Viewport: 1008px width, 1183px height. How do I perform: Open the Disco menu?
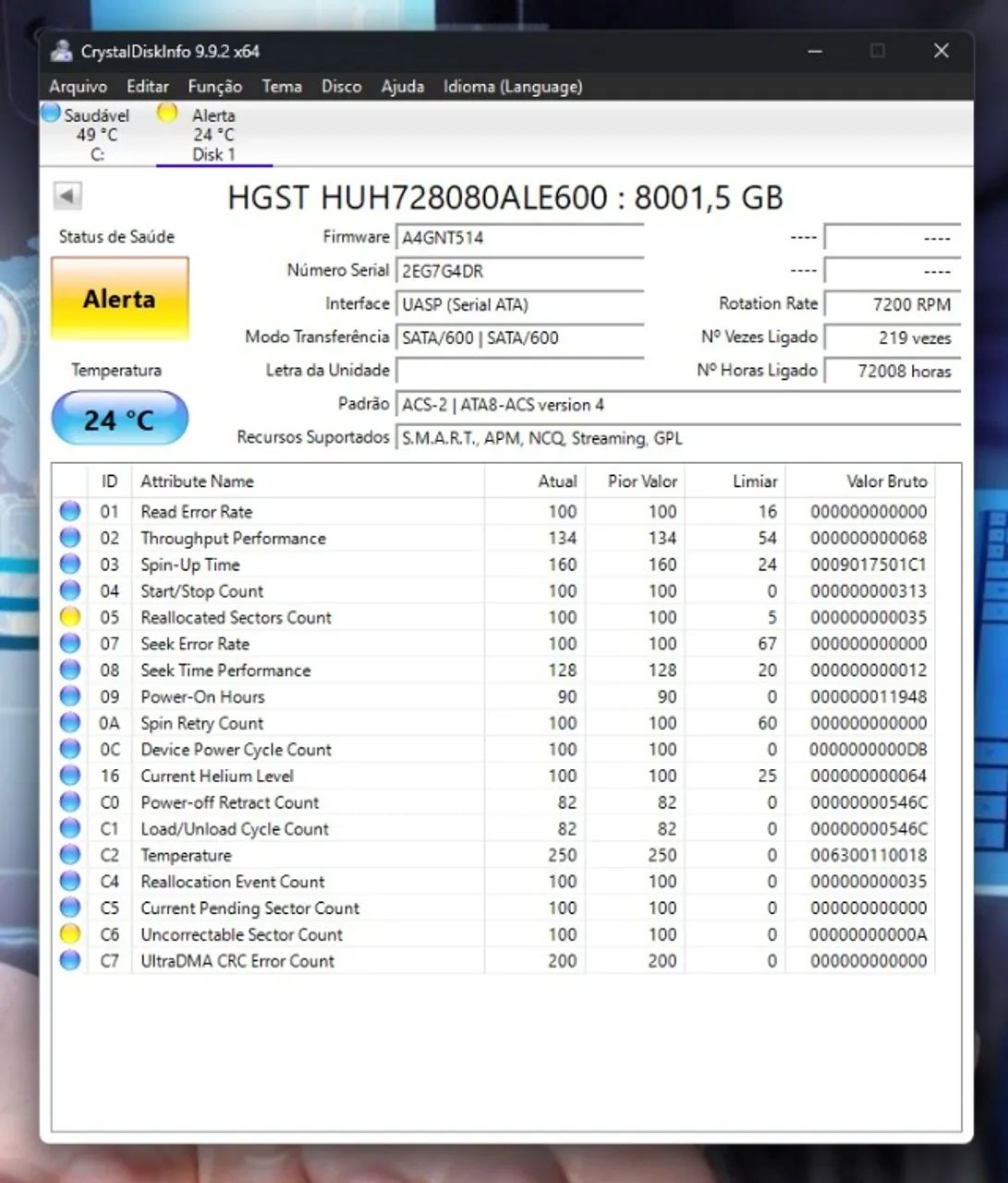(342, 86)
